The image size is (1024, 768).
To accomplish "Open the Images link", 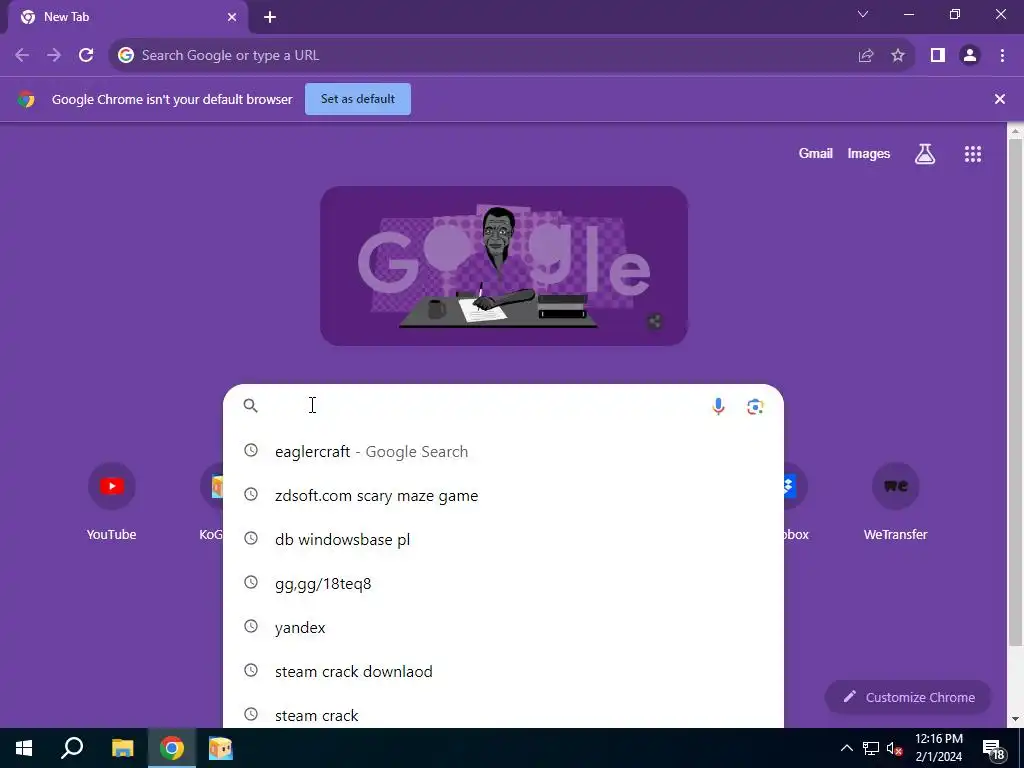I will click(869, 153).
